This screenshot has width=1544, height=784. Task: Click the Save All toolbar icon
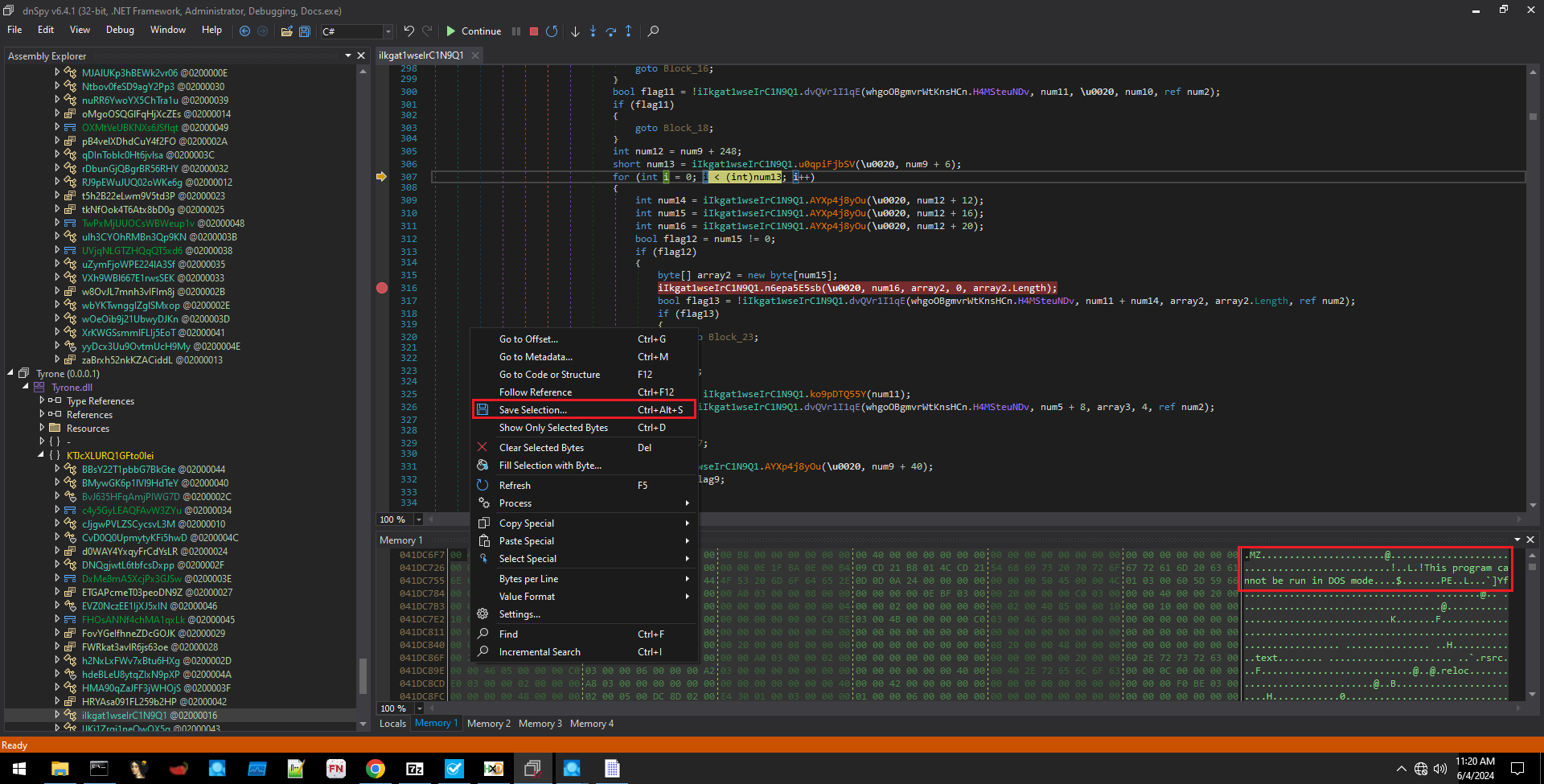[x=304, y=31]
